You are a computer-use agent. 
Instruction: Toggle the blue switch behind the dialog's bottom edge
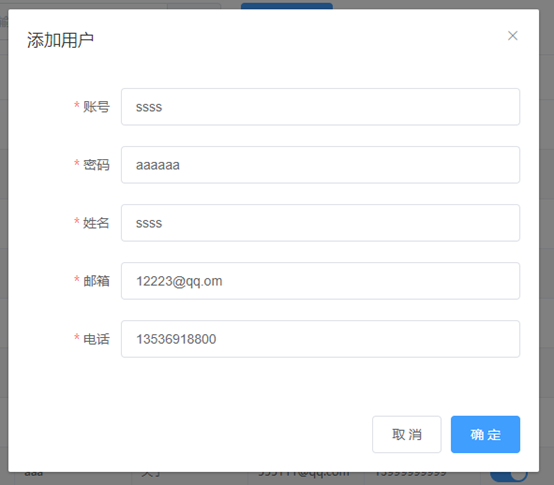(509, 476)
